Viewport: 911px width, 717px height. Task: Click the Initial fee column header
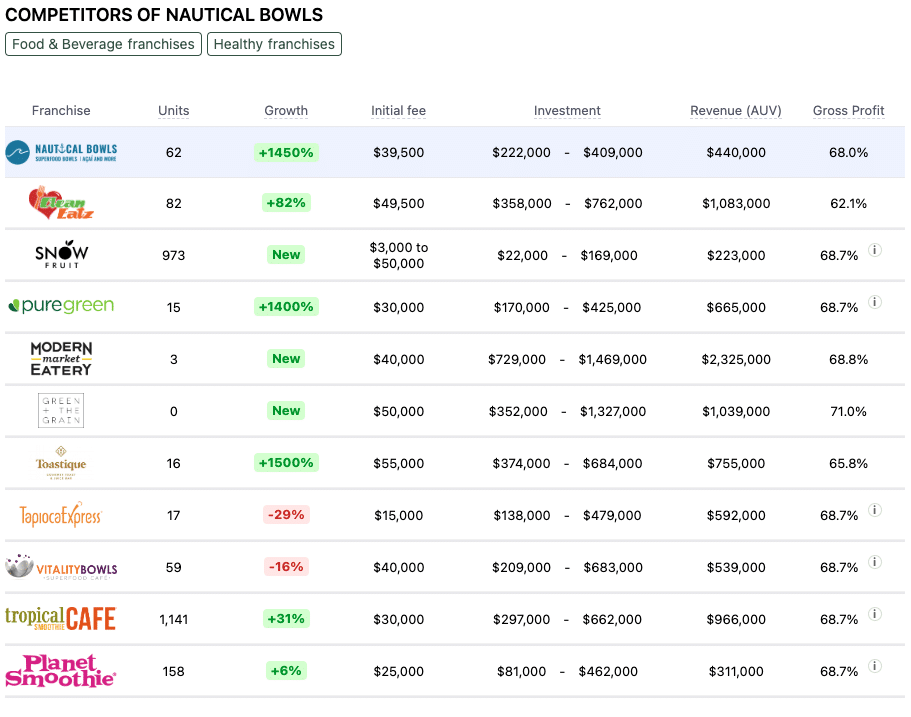399,110
